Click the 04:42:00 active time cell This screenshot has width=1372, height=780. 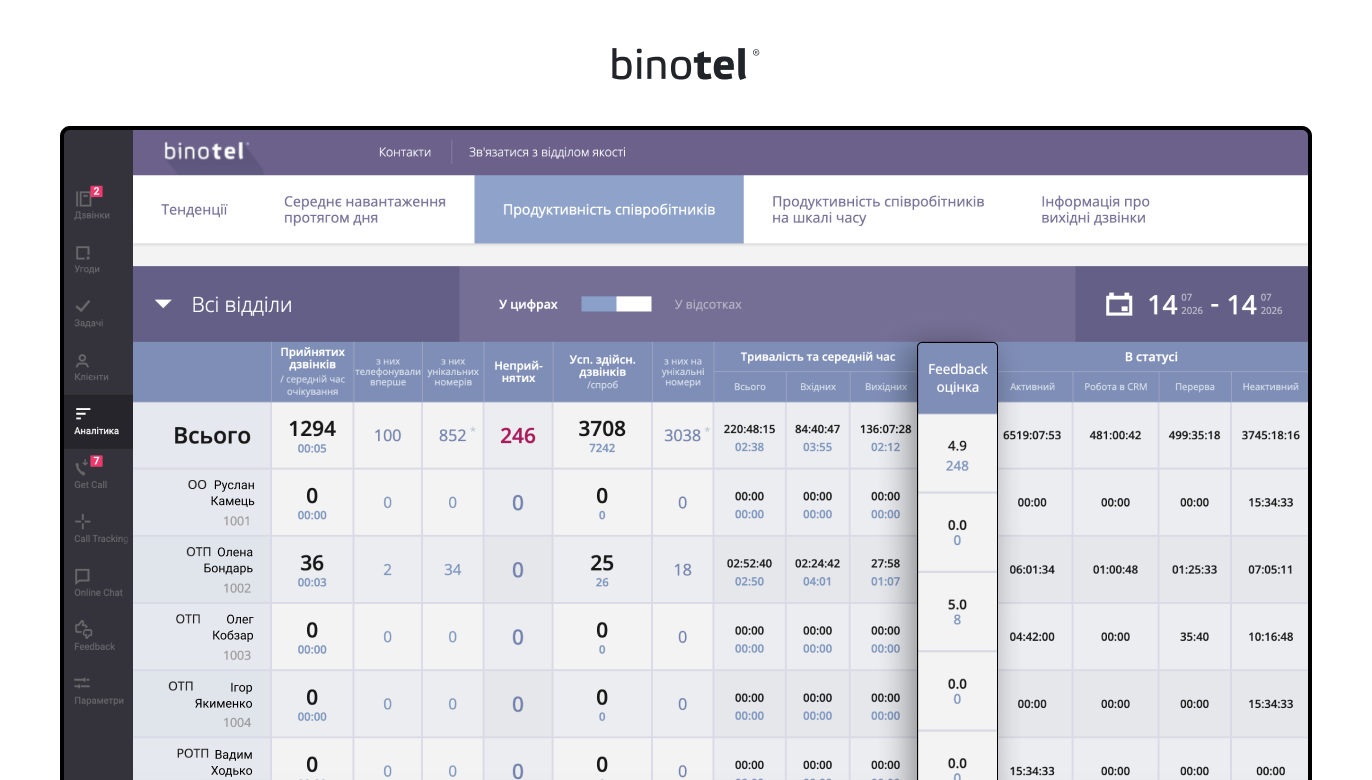[1032, 637]
